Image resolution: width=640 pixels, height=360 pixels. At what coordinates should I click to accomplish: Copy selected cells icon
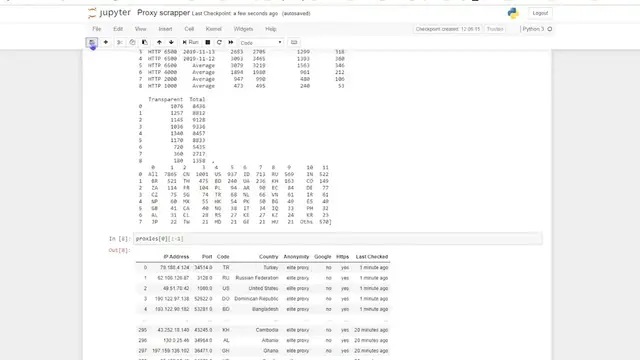[132, 42]
